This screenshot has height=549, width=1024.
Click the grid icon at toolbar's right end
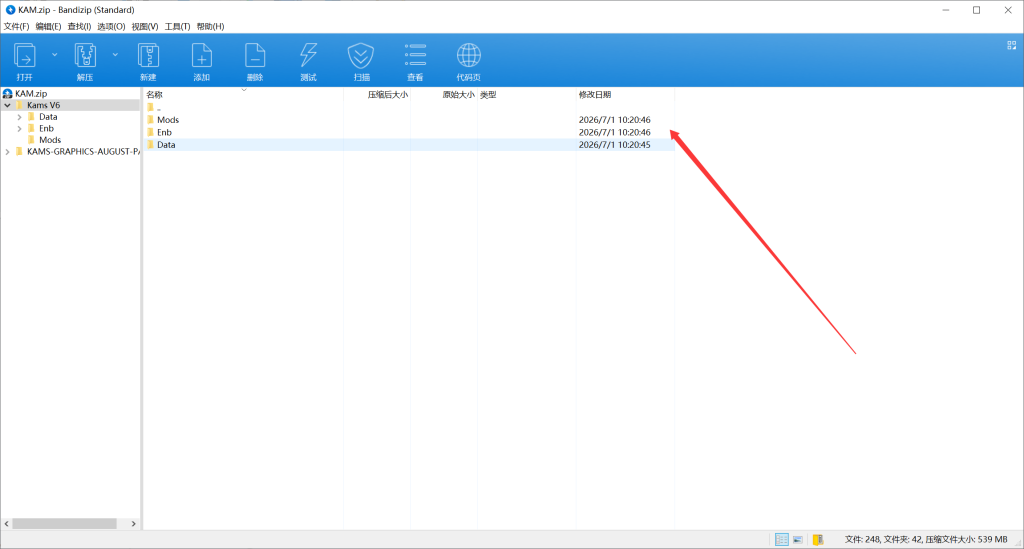(x=1012, y=45)
